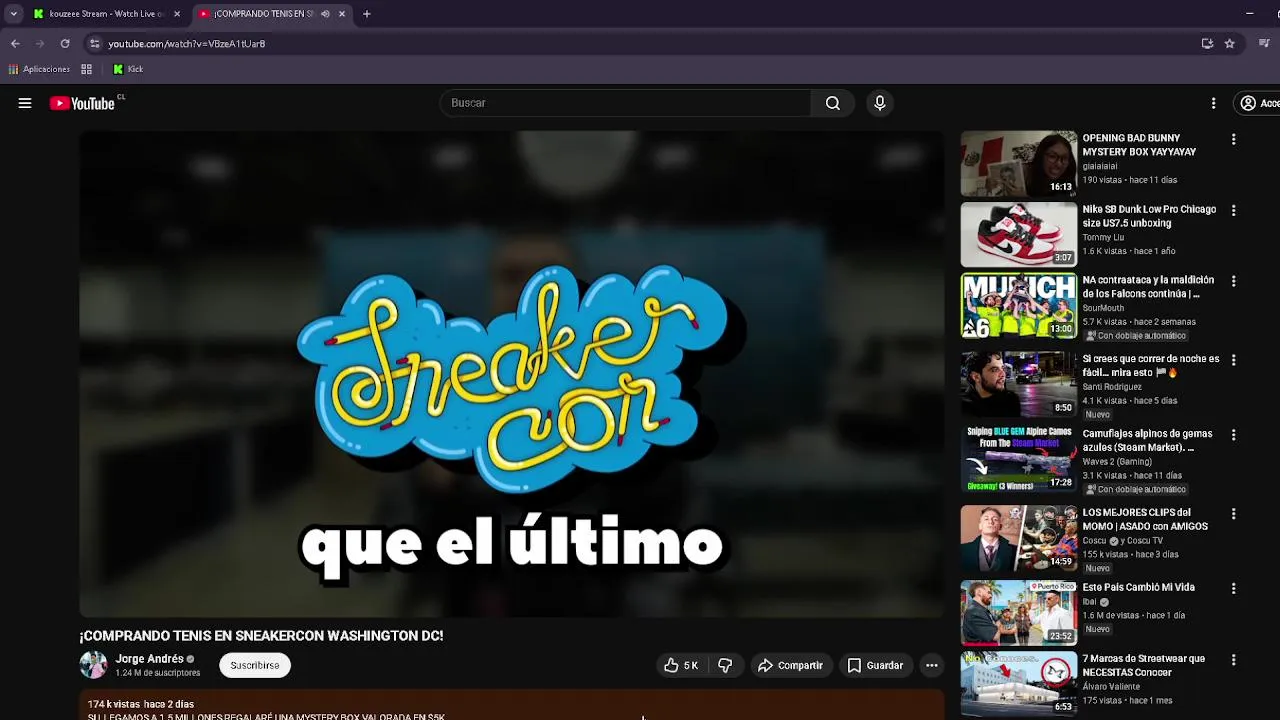This screenshot has width=1280, height=720.
Task: Open the tab groups grid icon
Action: (87, 69)
